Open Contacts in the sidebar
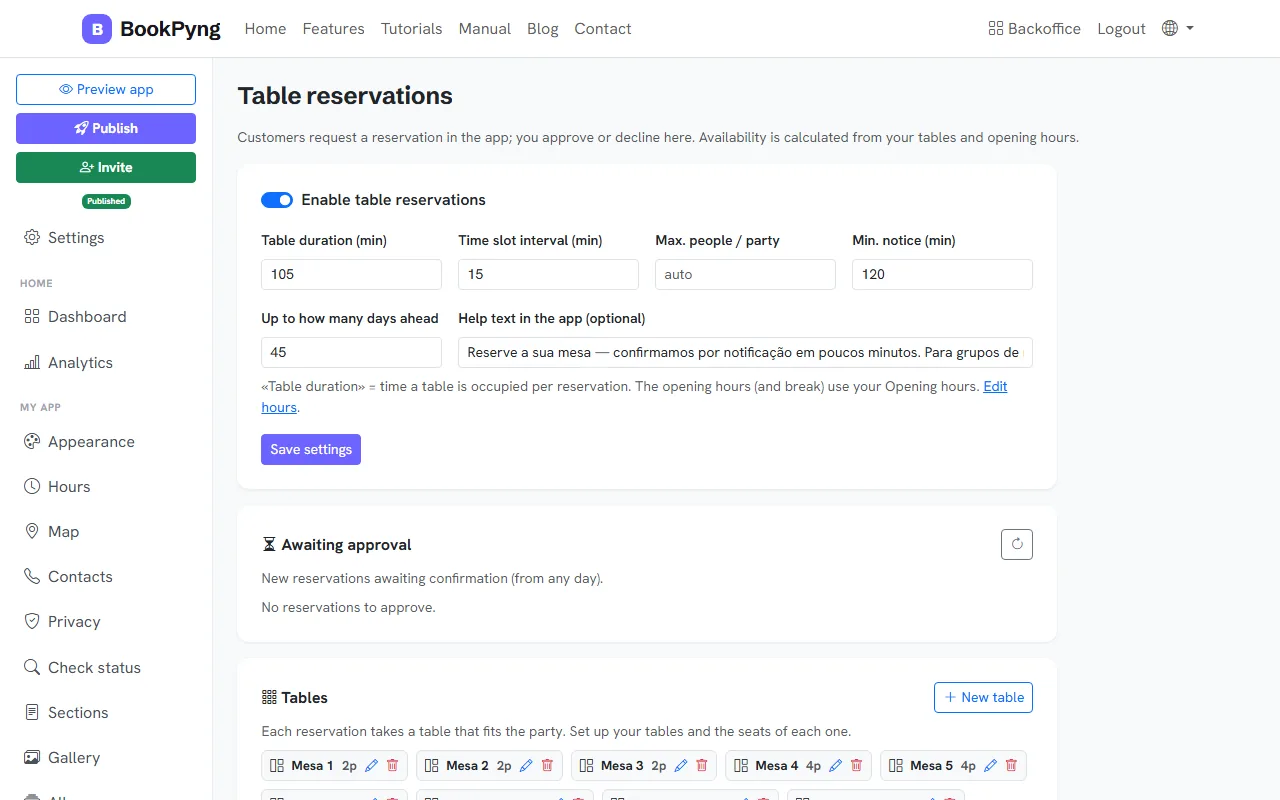 pyautogui.click(x=106, y=577)
